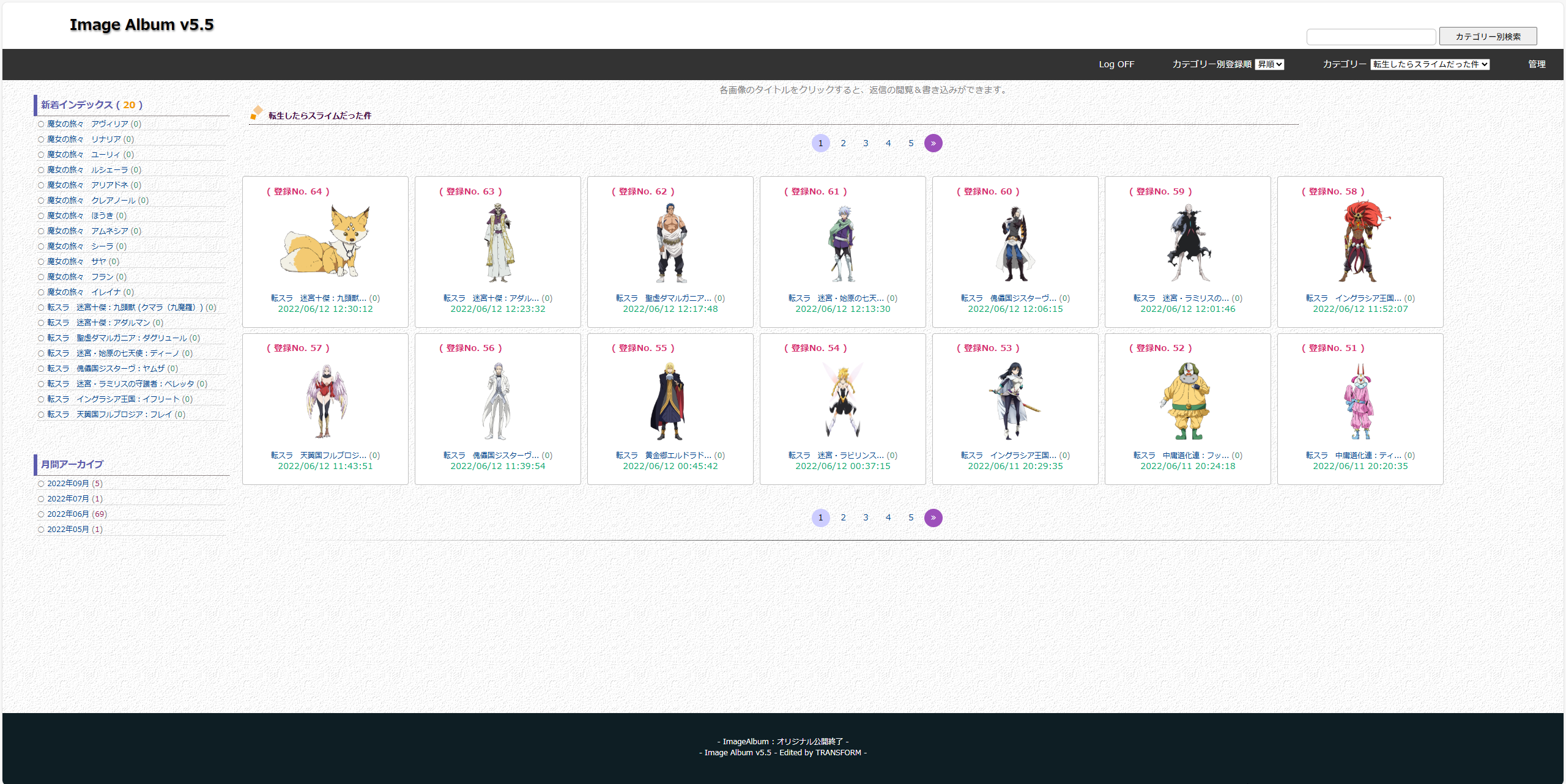Click the category search text field

pyautogui.click(x=1371, y=37)
